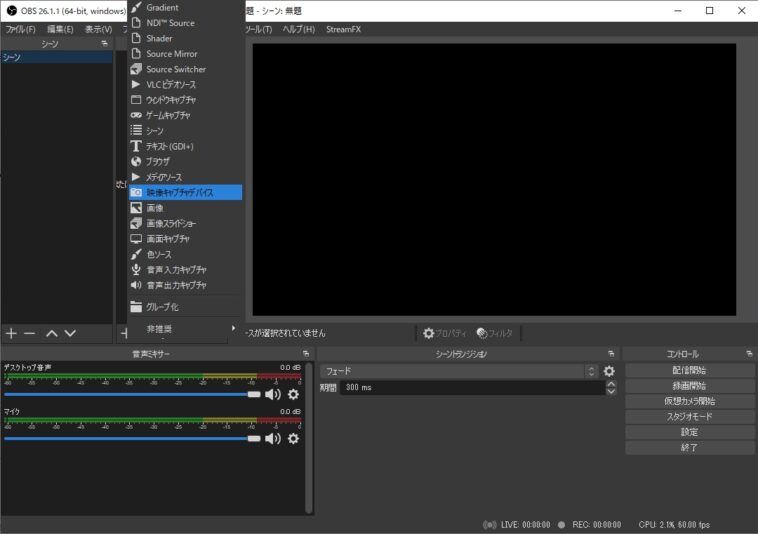Open desktop audio settings gear
The height and width of the screenshot is (534, 758).
(x=293, y=394)
